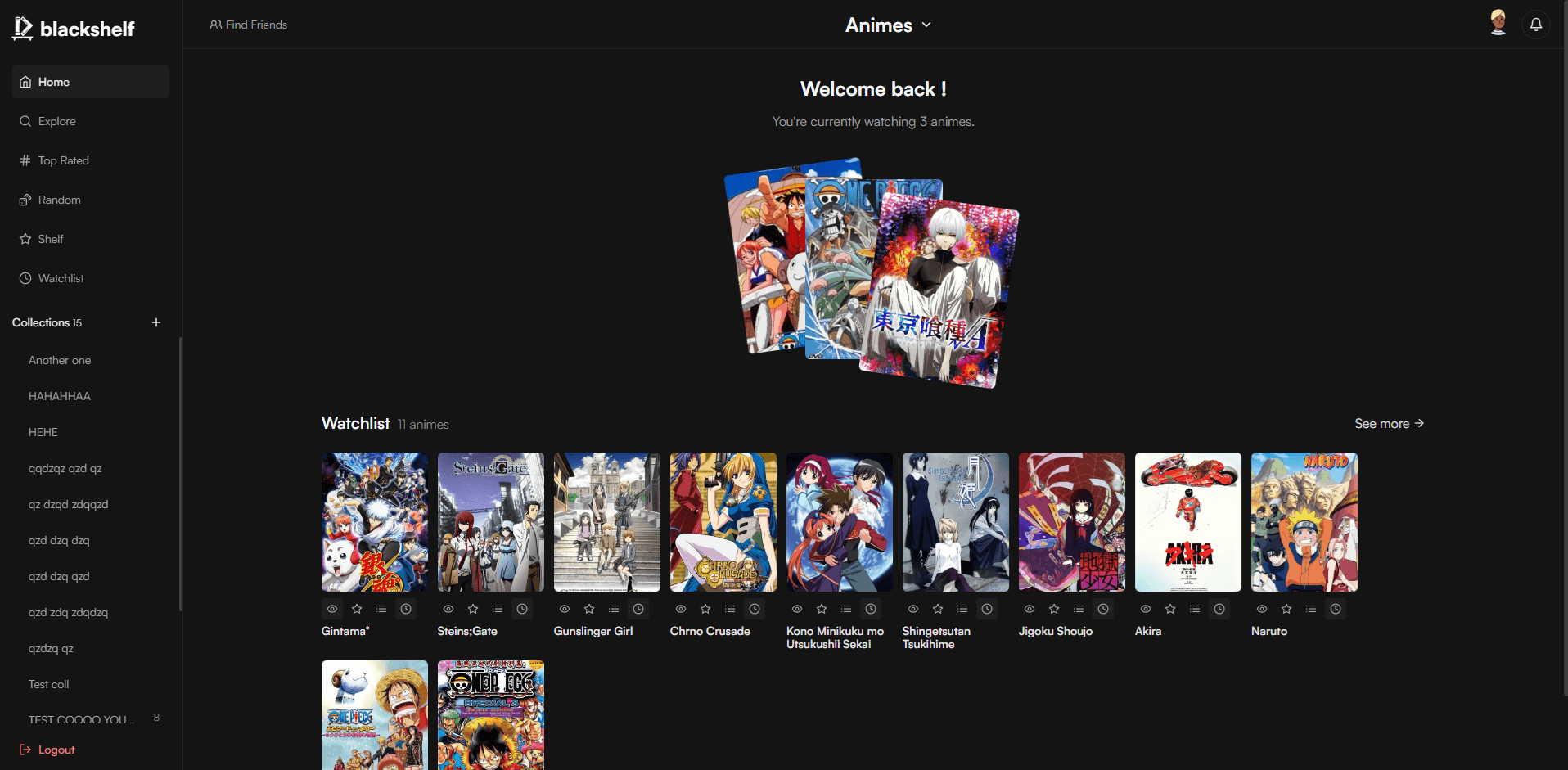Add Chrno Crusade to a collection
1568x770 pixels.
coord(730,609)
